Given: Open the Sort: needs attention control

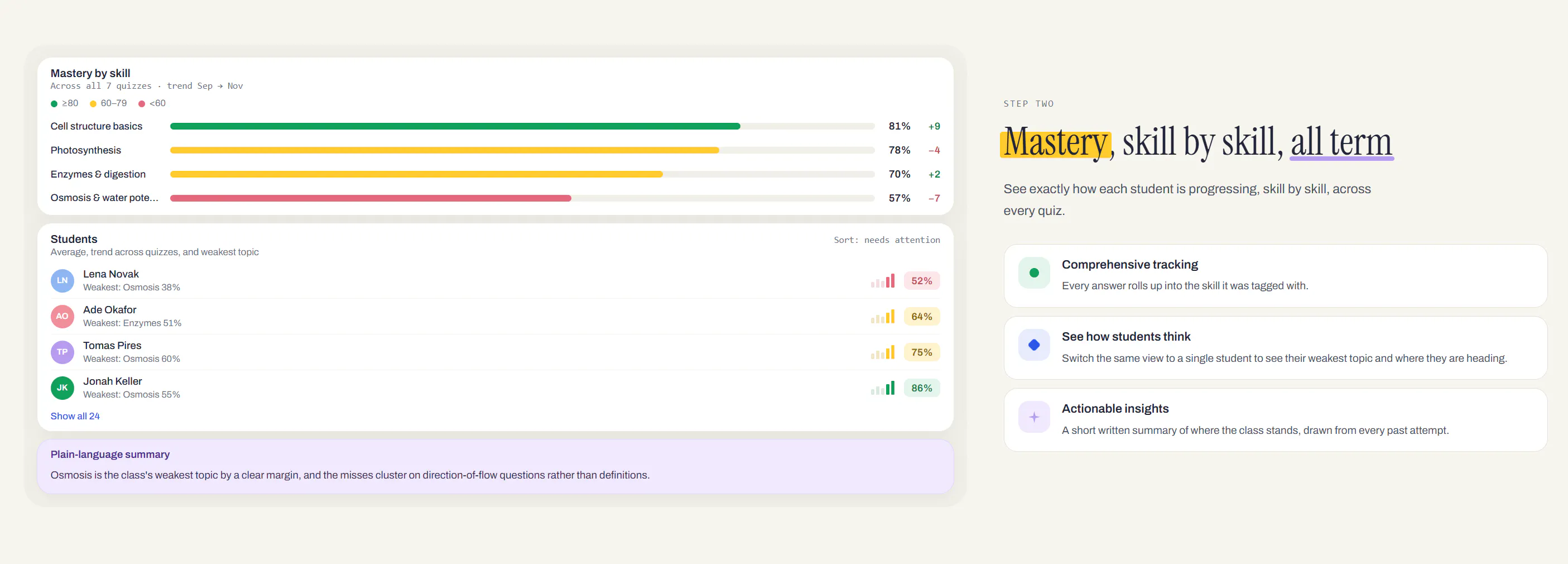Looking at the screenshot, I should coord(886,240).
